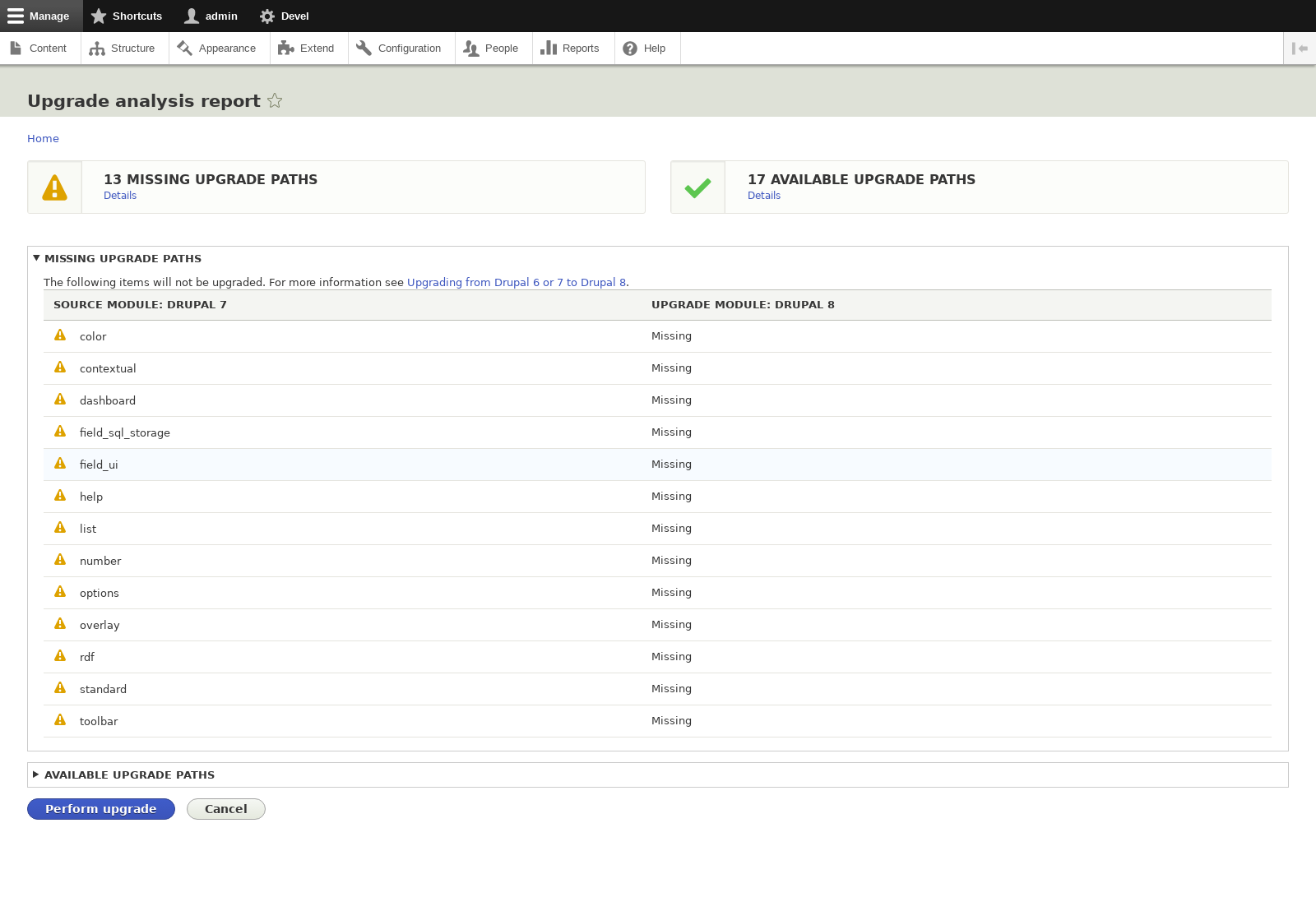Click the warning icon next to overlay
Image resolution: width=1316 pixels, height=897 pixels.
(x=60, y=624)
